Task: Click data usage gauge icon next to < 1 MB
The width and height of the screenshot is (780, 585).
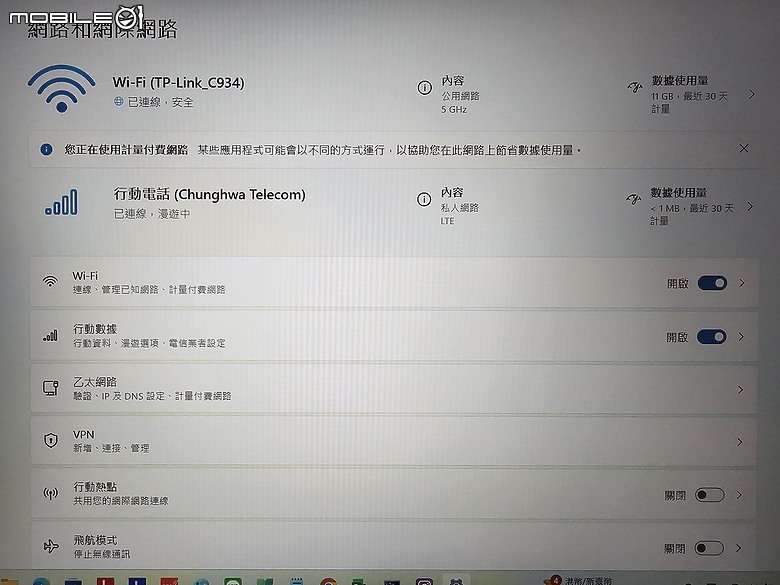Action: click(634, 199)
